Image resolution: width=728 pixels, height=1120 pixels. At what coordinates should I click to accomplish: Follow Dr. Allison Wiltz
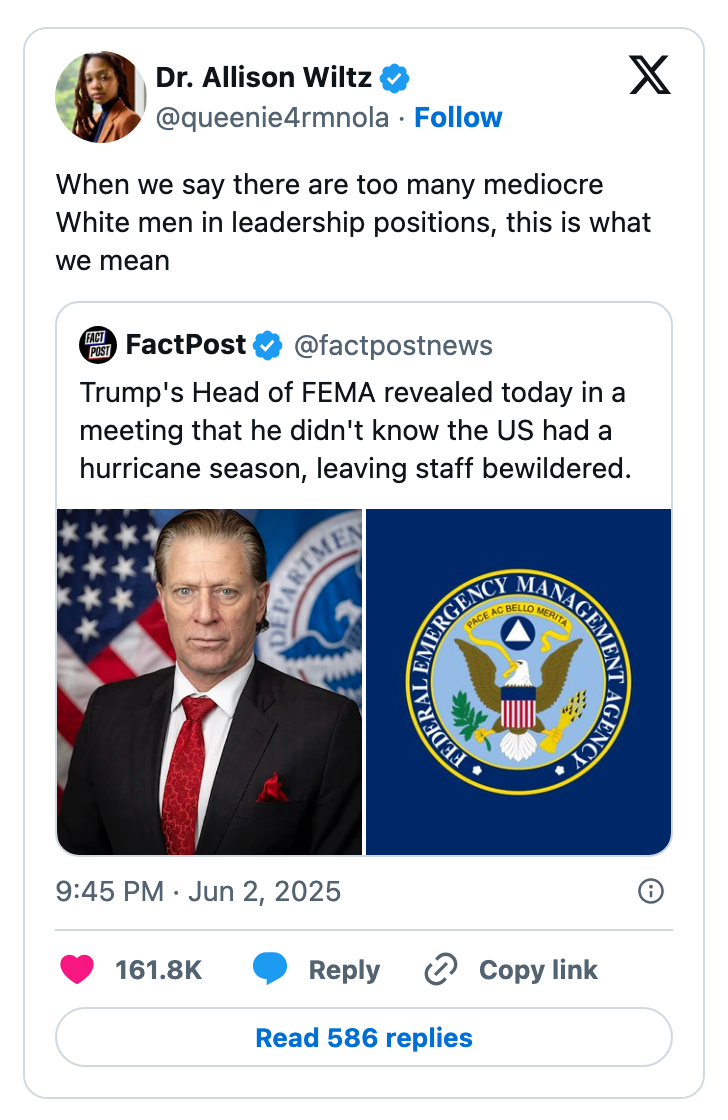[x=458, y=117]
